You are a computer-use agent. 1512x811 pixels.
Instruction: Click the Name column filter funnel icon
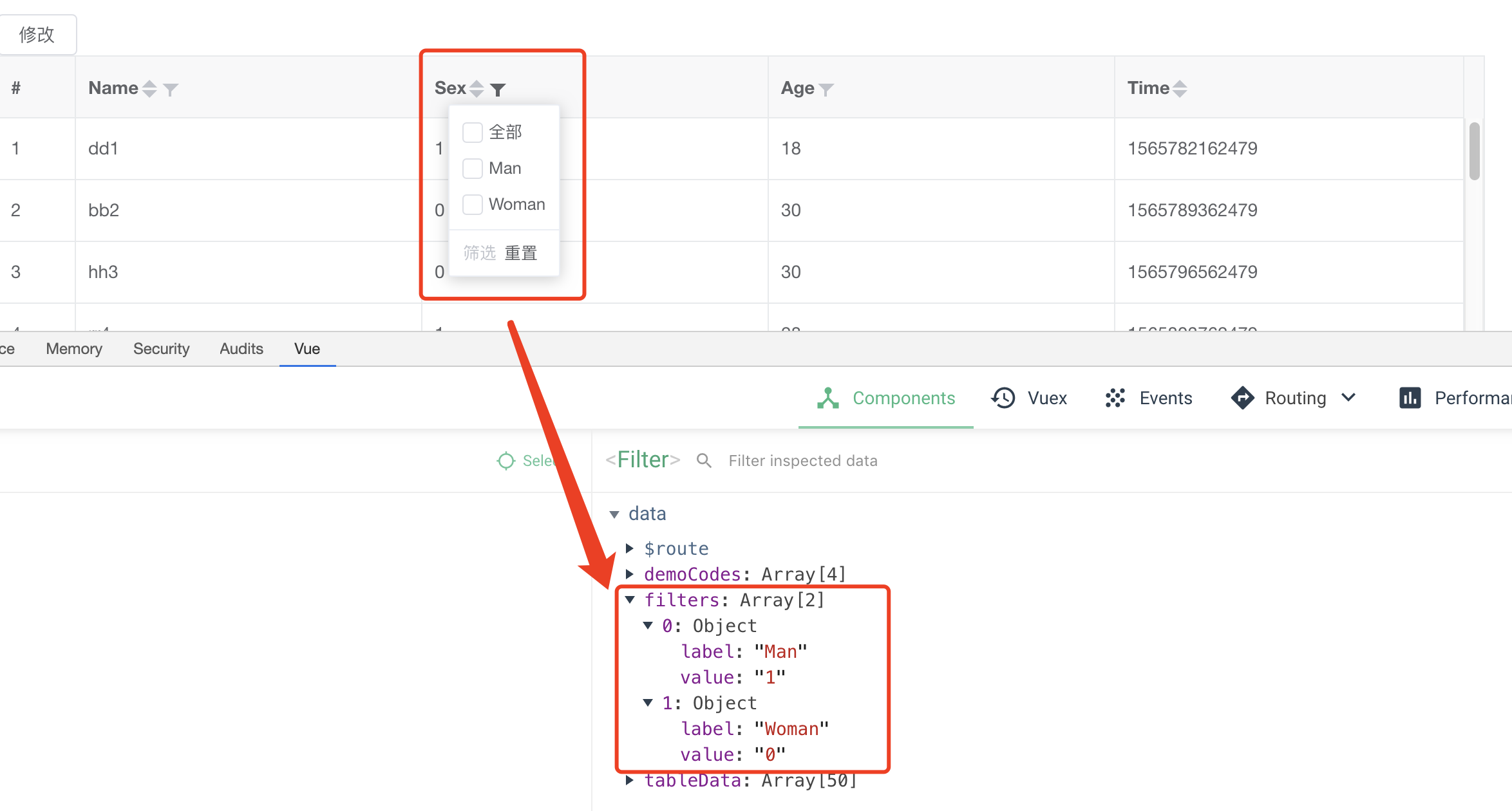tap(171, 89)
